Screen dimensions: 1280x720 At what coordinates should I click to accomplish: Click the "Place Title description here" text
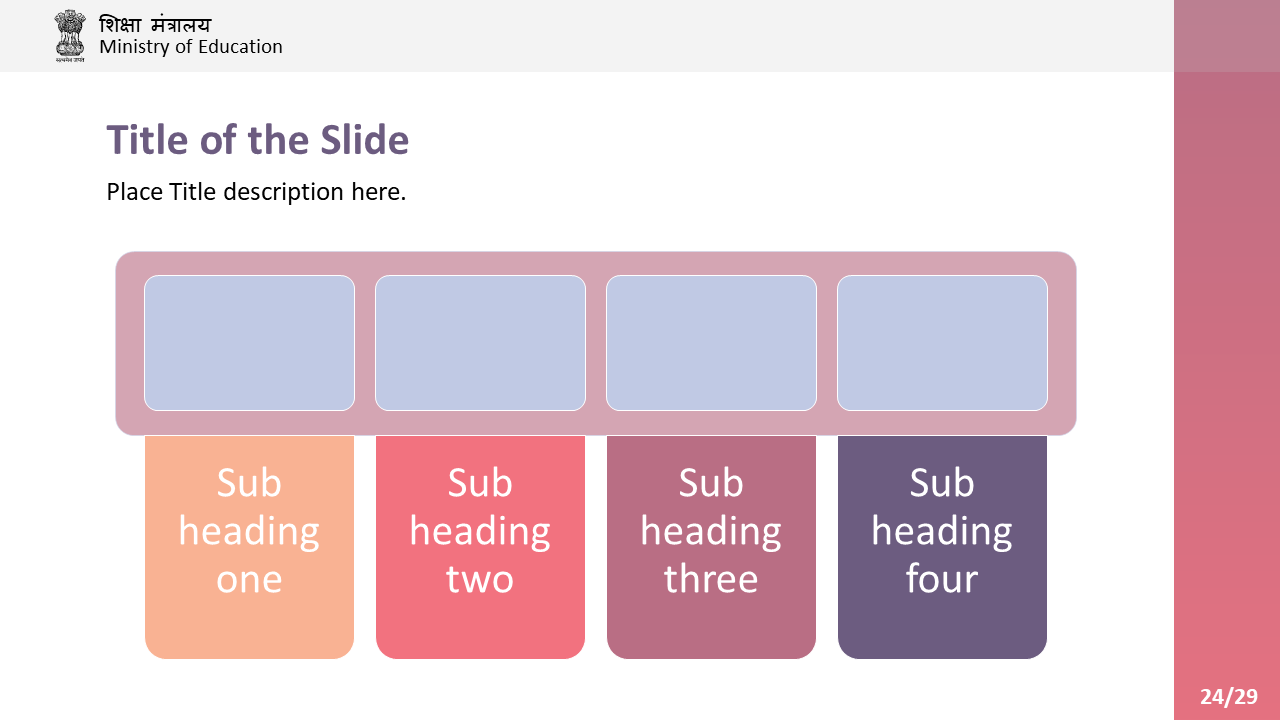[256, 191]
